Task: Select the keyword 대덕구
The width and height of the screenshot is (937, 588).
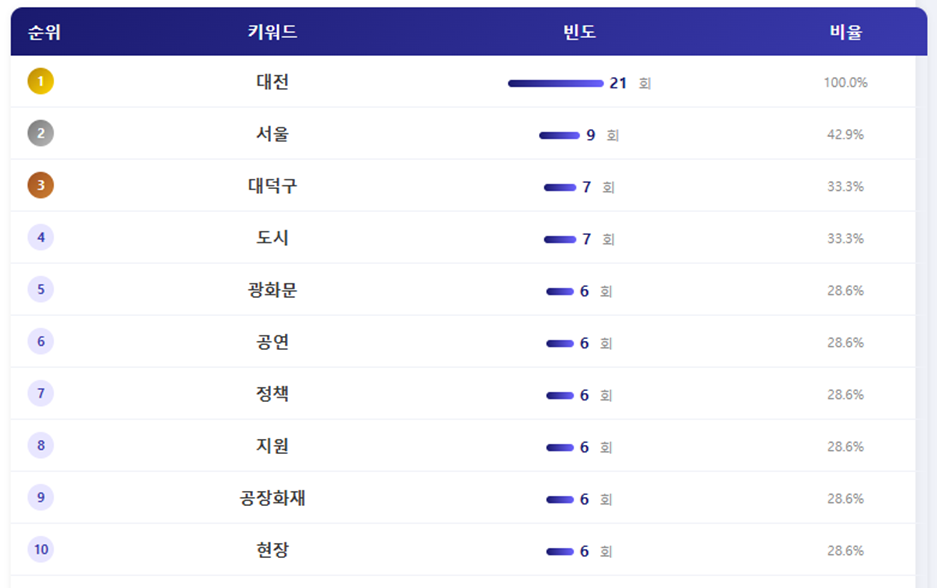Action: (x=272, y=186)
